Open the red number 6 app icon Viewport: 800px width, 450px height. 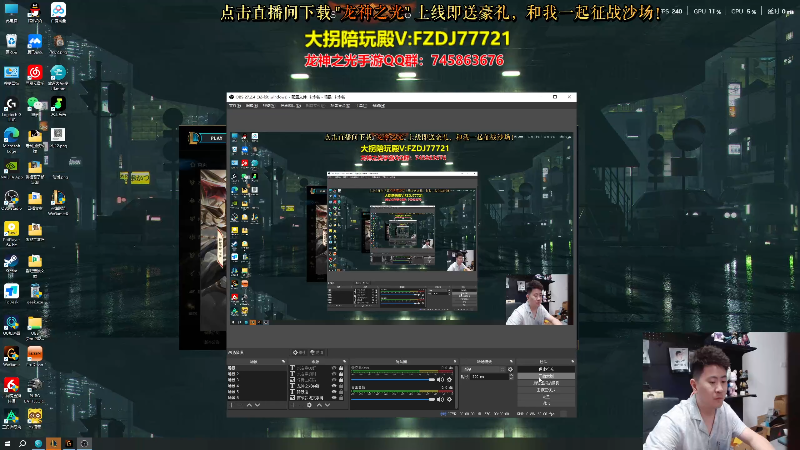tap(11, 388)
